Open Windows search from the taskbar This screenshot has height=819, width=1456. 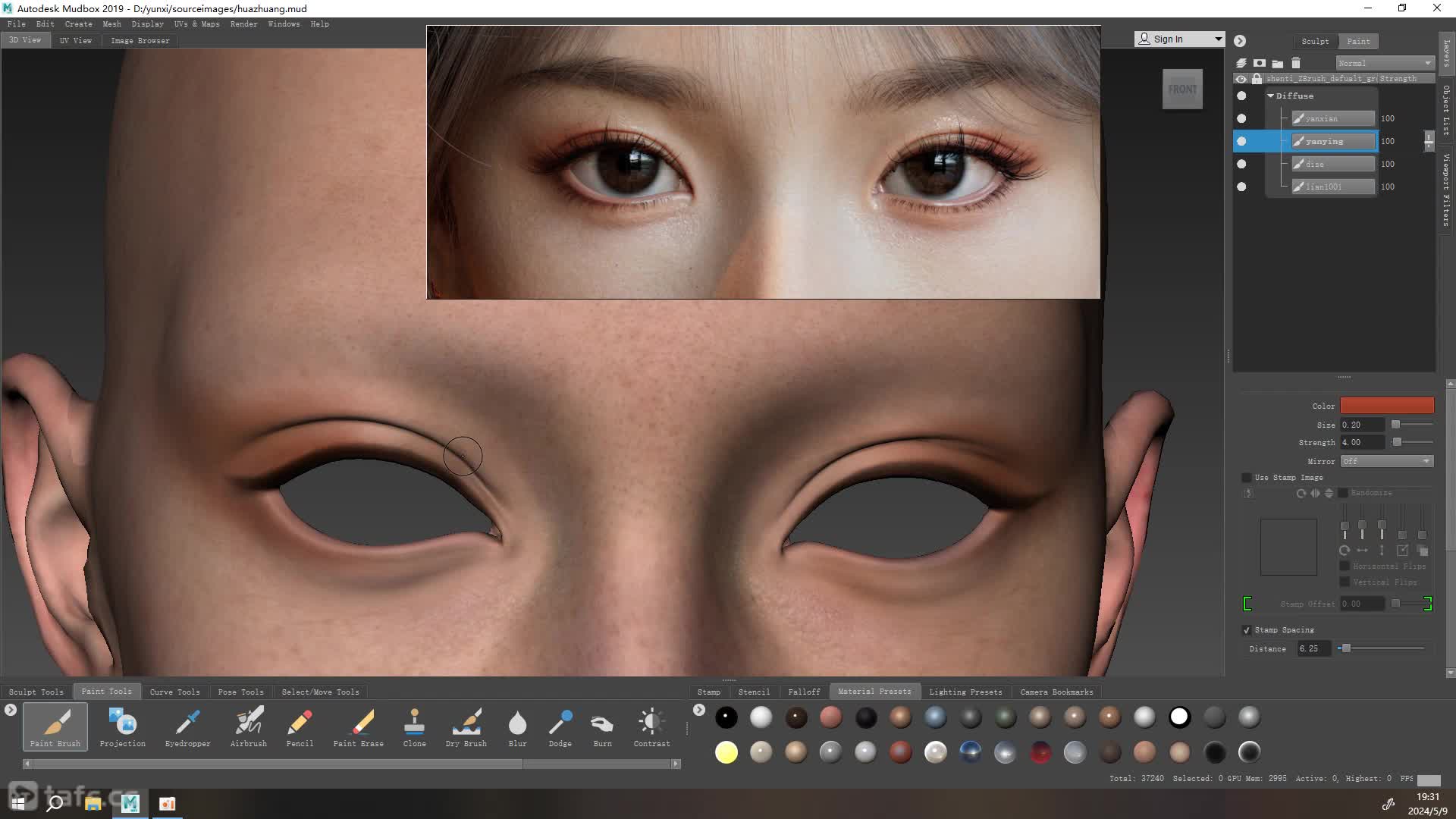coord(55,803)
